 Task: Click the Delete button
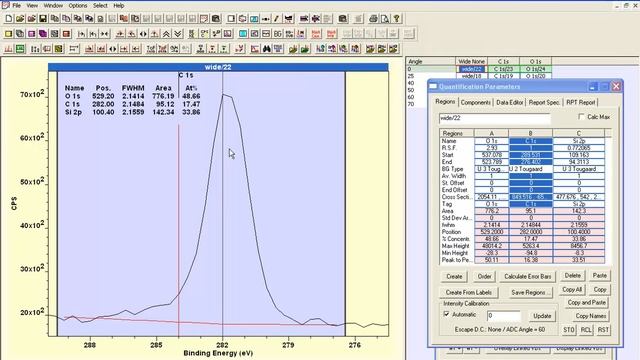(x=572, y=276)
